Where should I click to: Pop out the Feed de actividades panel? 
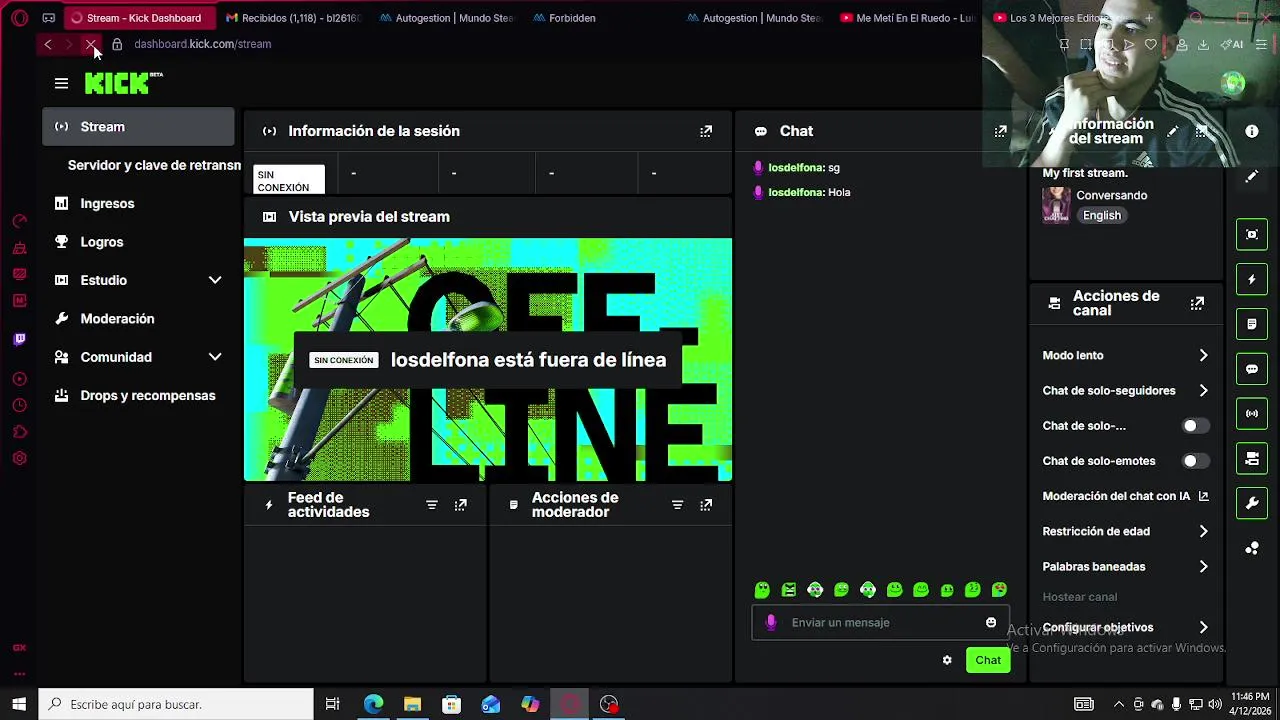pyautogui.click(x=461, y=505)
